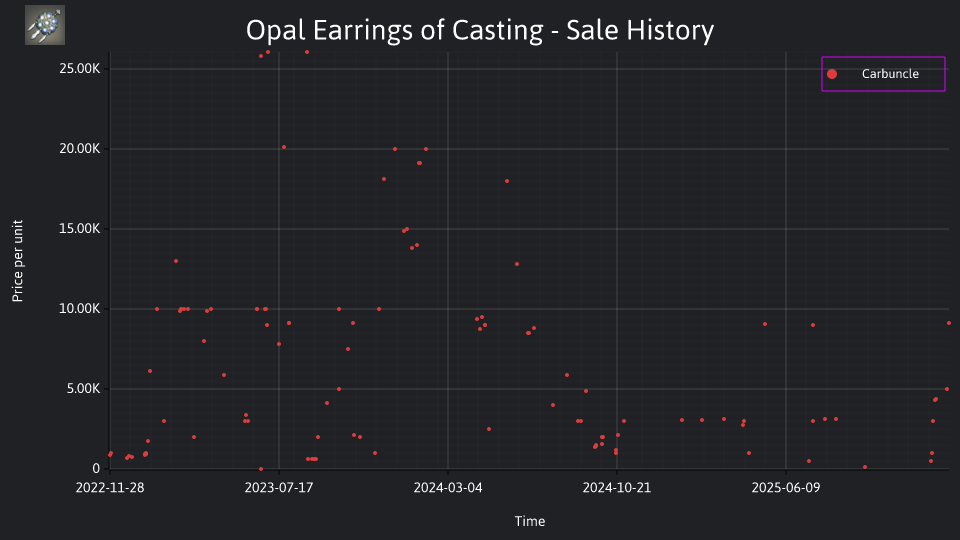This screenshot has width=960, height=540.
Task: Click the 10.00K price tick label
Action: click(80, 309)
